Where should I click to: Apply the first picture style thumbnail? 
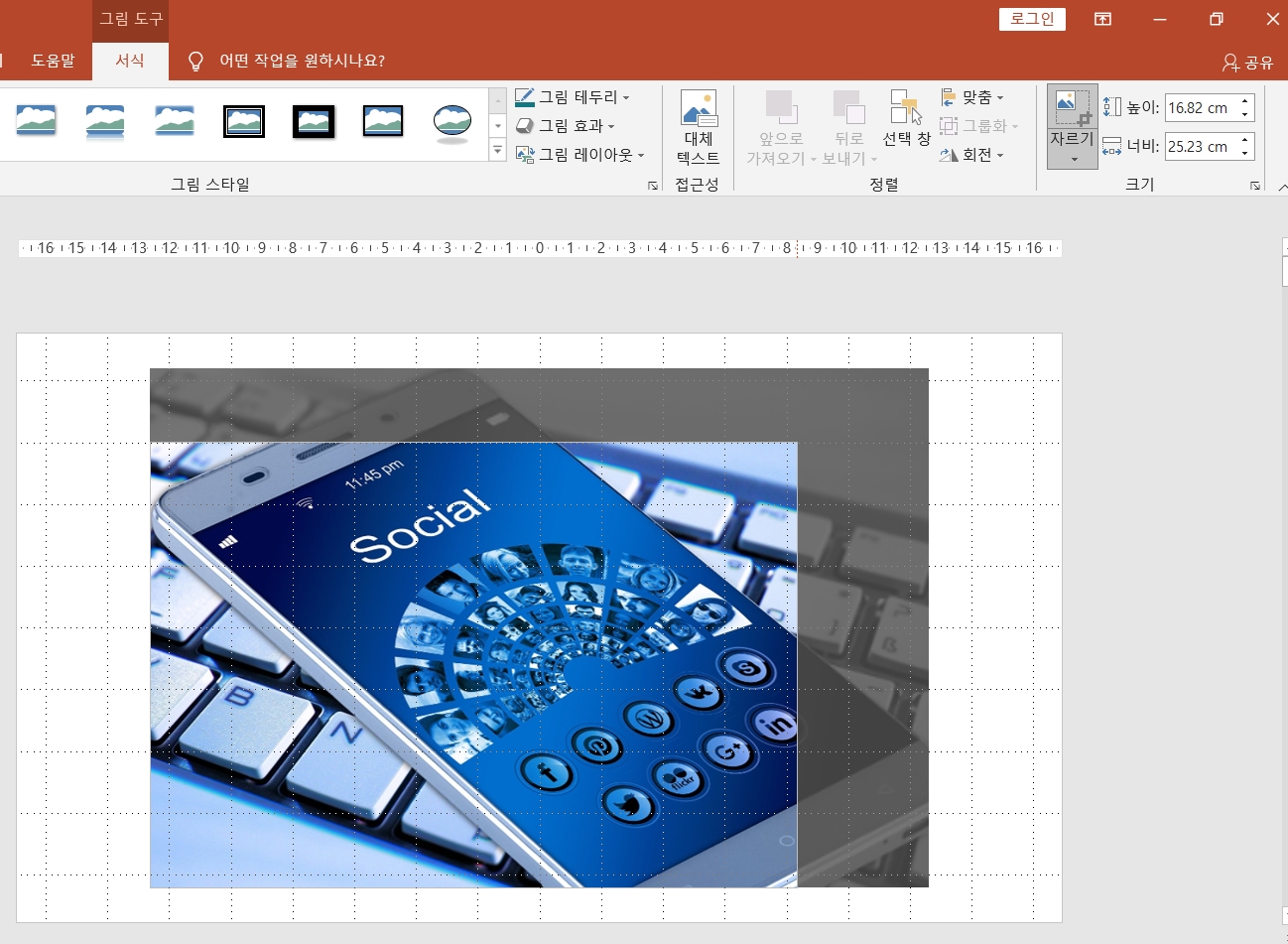coord(36,121)
